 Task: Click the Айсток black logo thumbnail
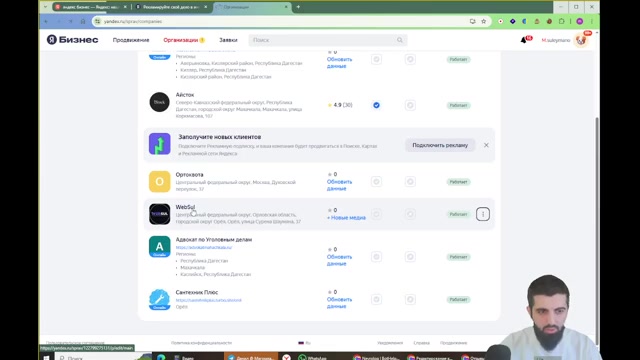pyautogui.click(x=159, y=102)
